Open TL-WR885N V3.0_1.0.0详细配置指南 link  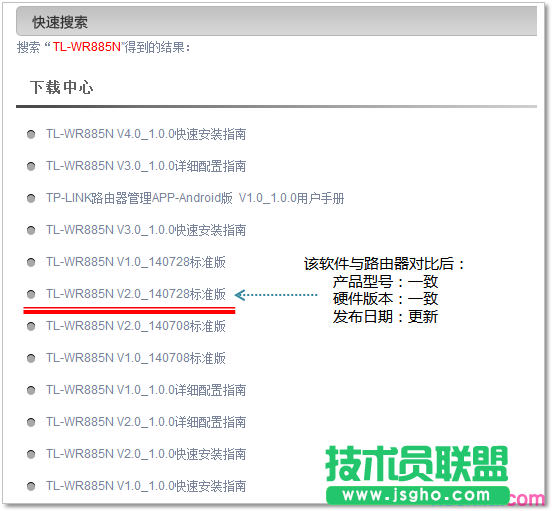(x=146, y=166)
